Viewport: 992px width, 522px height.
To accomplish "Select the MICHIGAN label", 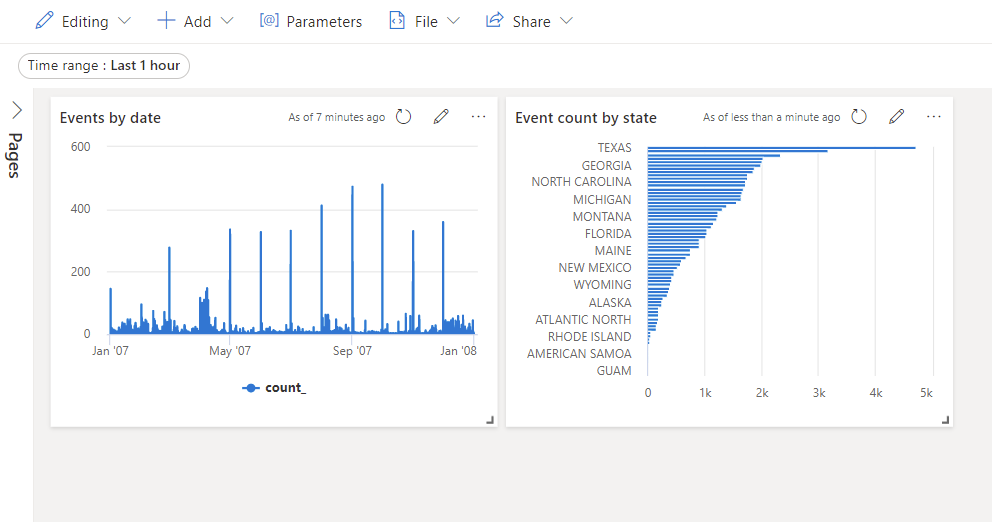I will pyautogui.click(x=602, y=199).
